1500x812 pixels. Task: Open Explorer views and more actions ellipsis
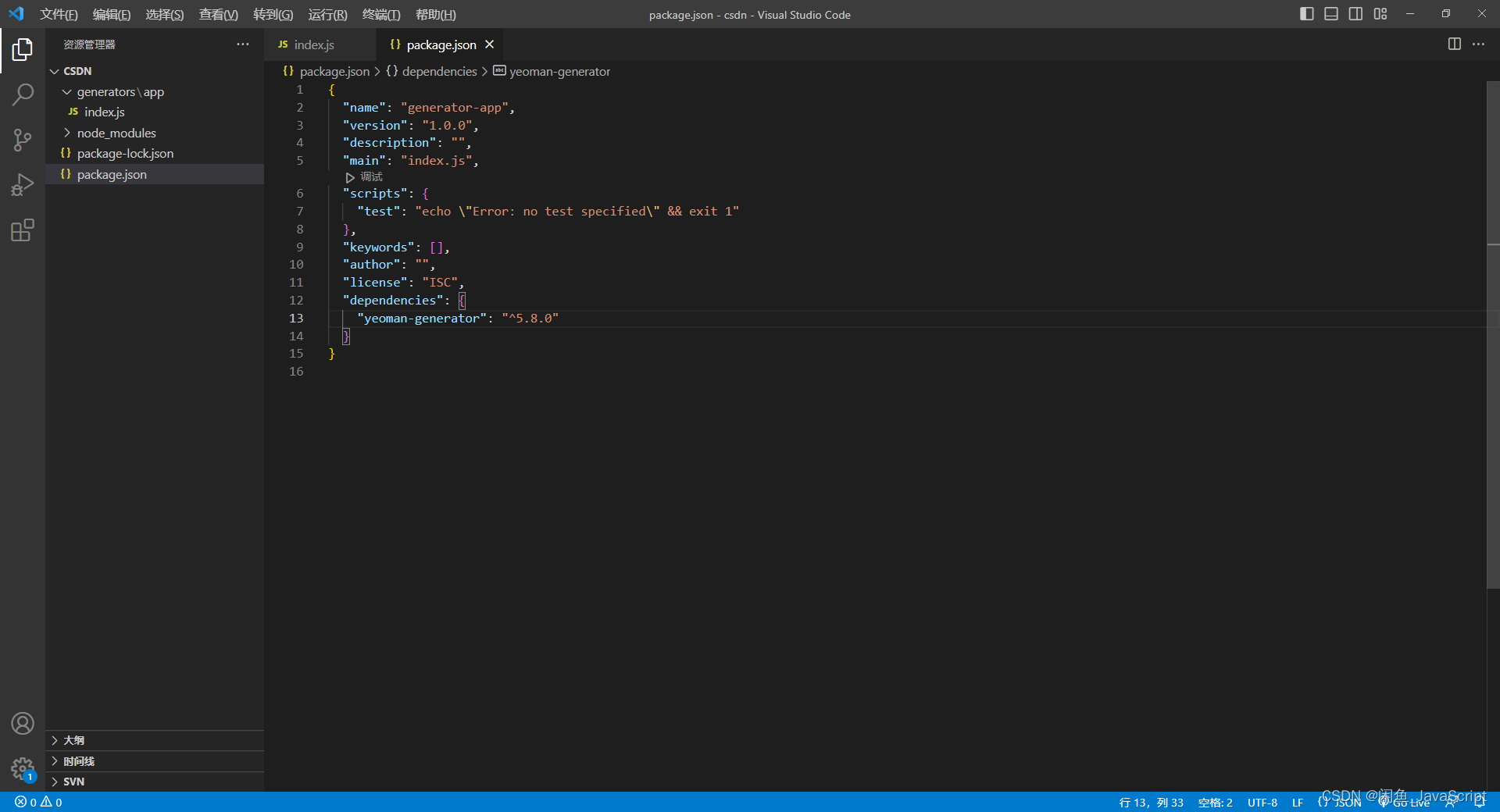click(243, 45)
